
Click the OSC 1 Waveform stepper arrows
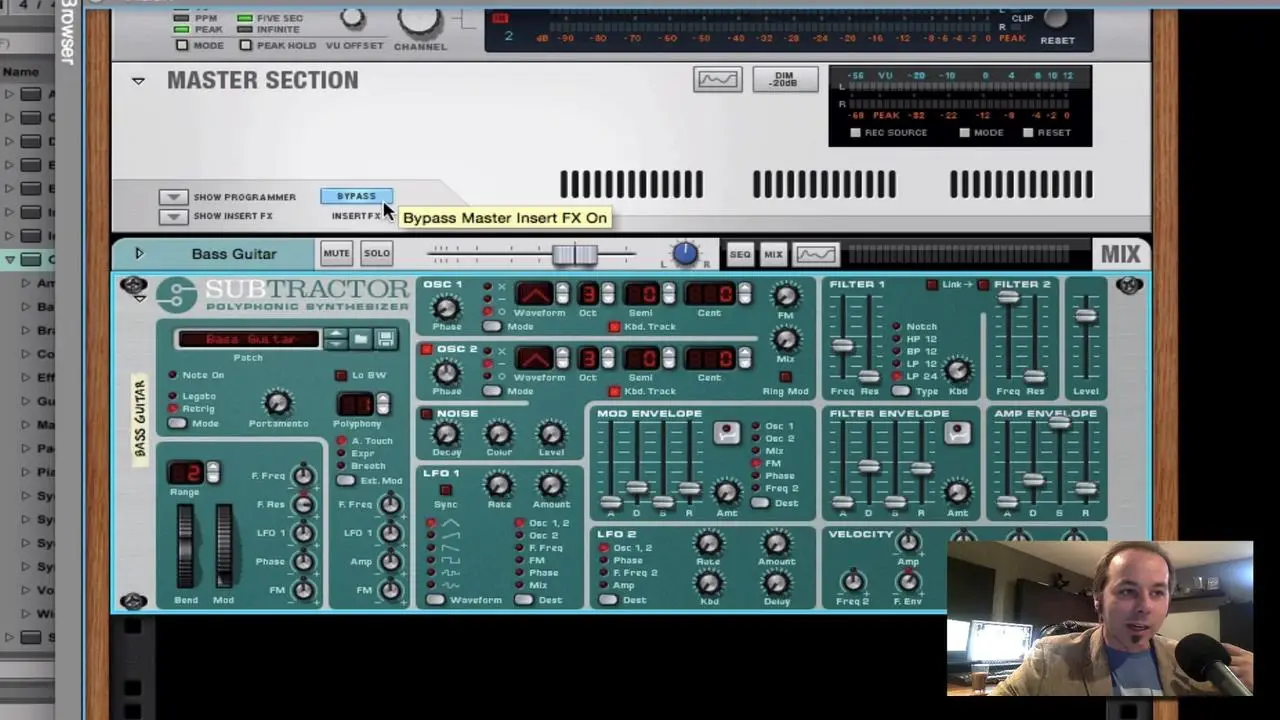[x=562, y=294]
